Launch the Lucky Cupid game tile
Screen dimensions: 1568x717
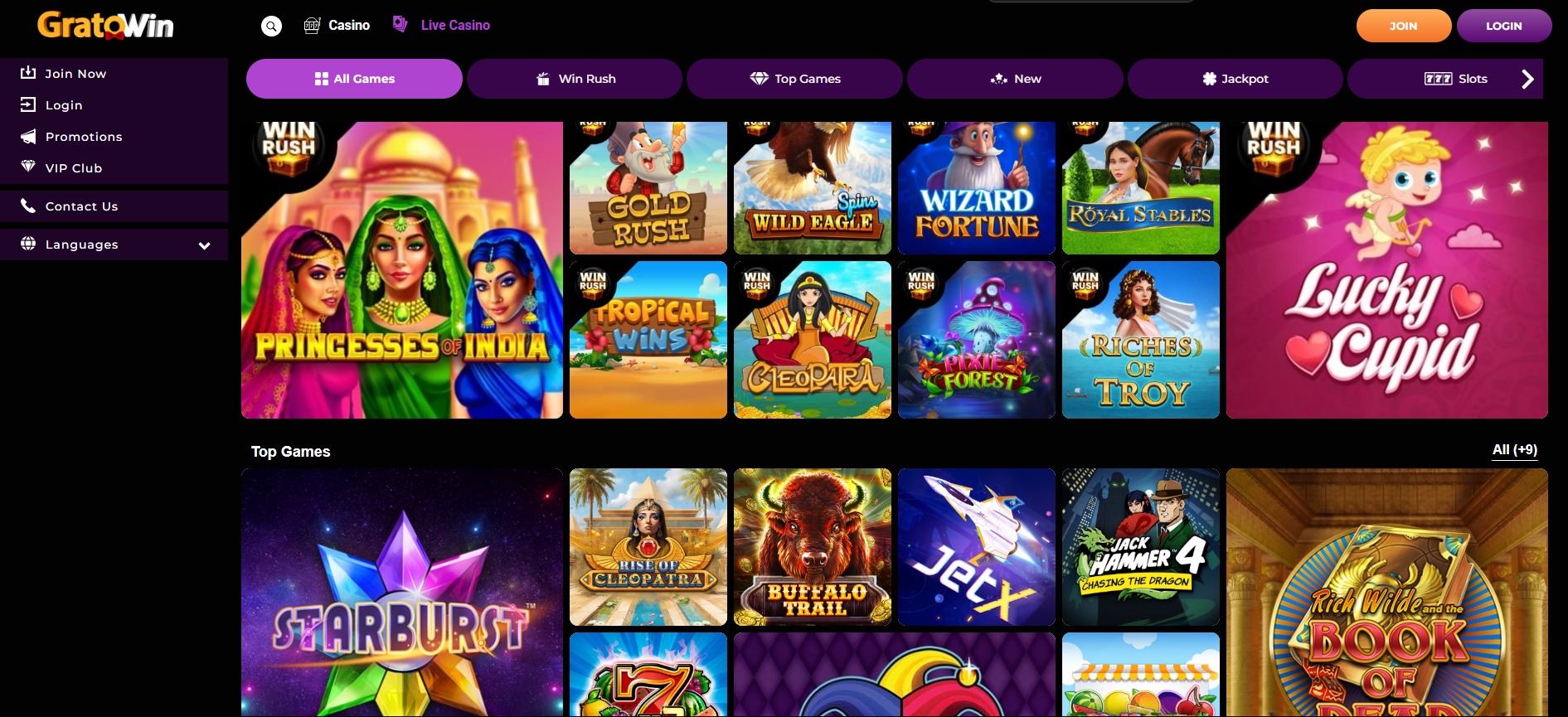click(x=1386, y=270)
